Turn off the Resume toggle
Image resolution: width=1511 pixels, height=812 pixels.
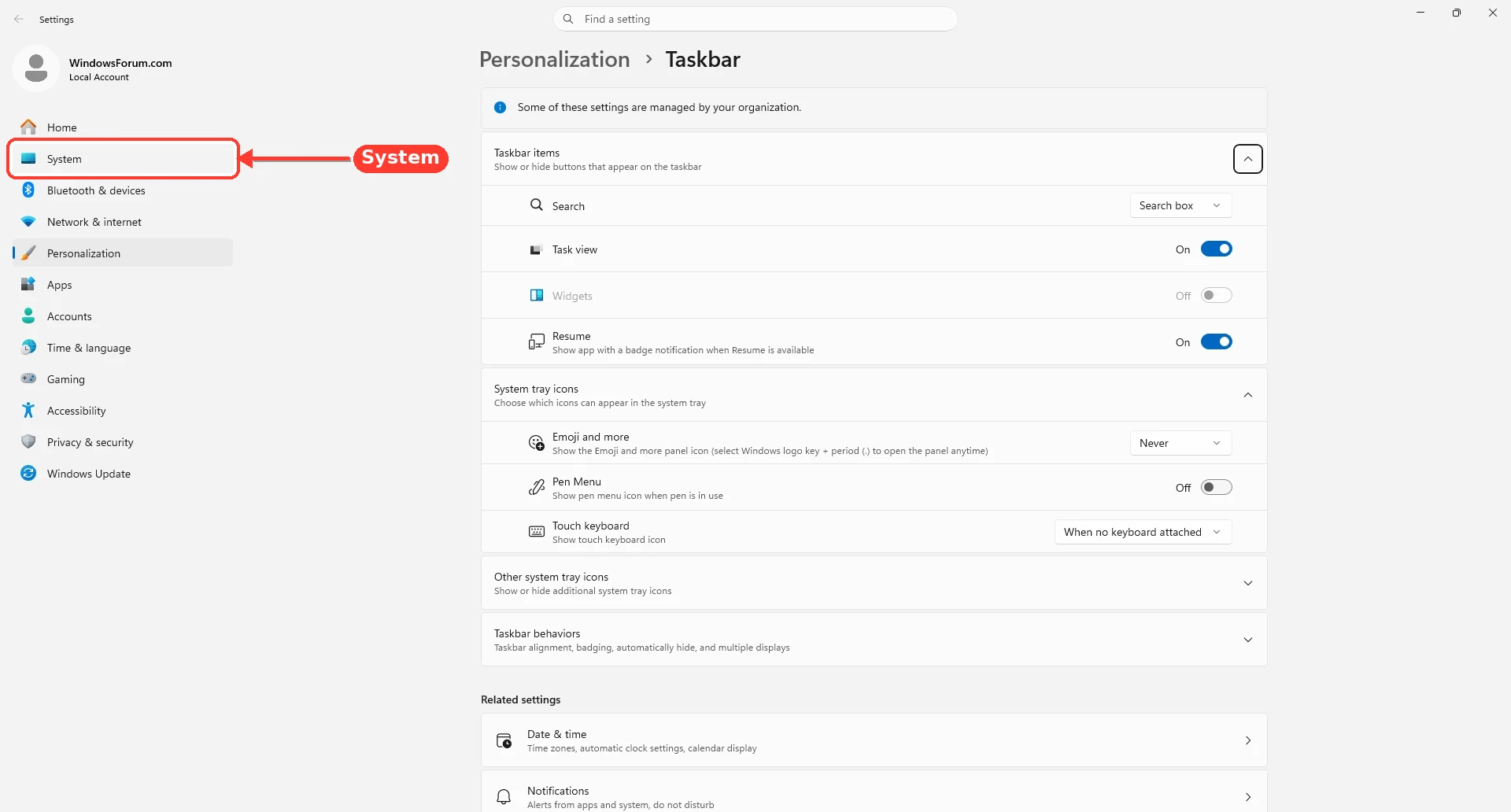point(1216,342)
